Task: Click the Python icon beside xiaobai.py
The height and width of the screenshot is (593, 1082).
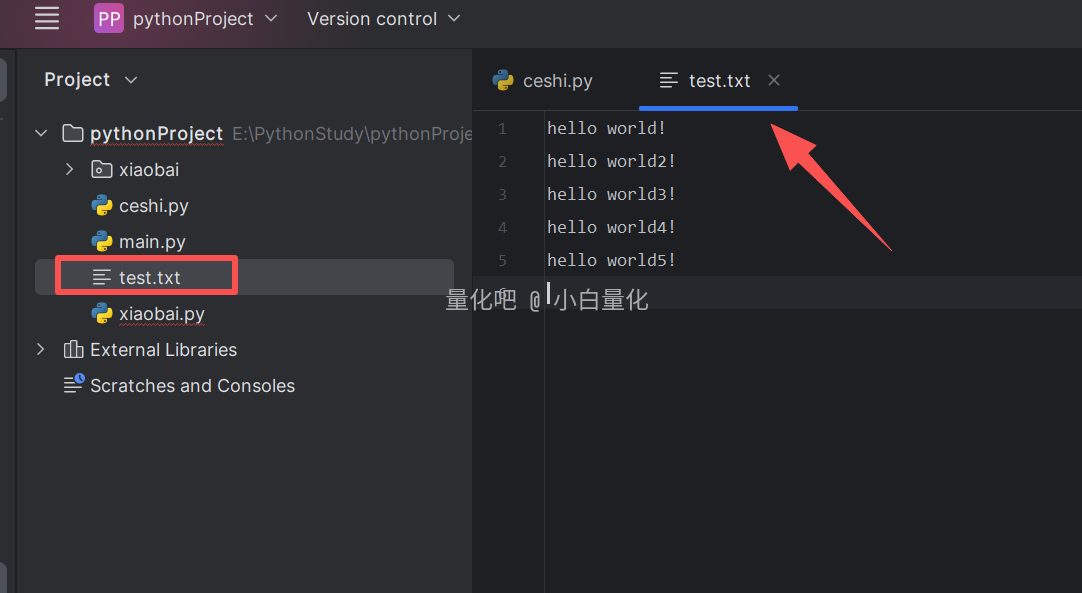Action: (101, 314)
